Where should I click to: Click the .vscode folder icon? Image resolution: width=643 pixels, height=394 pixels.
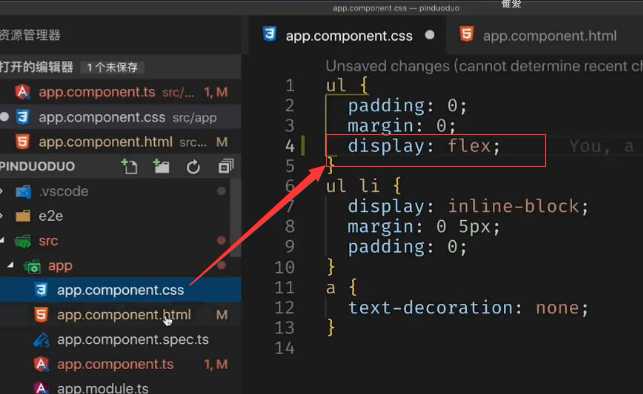point(23,191)
